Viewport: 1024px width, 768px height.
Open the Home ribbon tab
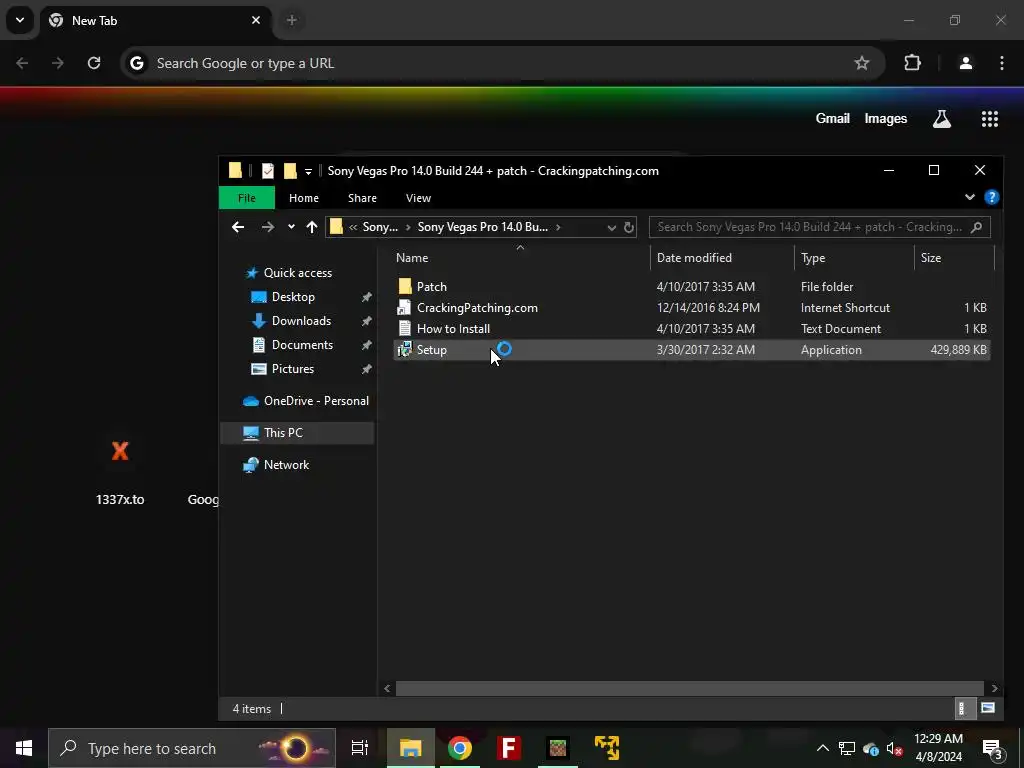pos(304,198)
